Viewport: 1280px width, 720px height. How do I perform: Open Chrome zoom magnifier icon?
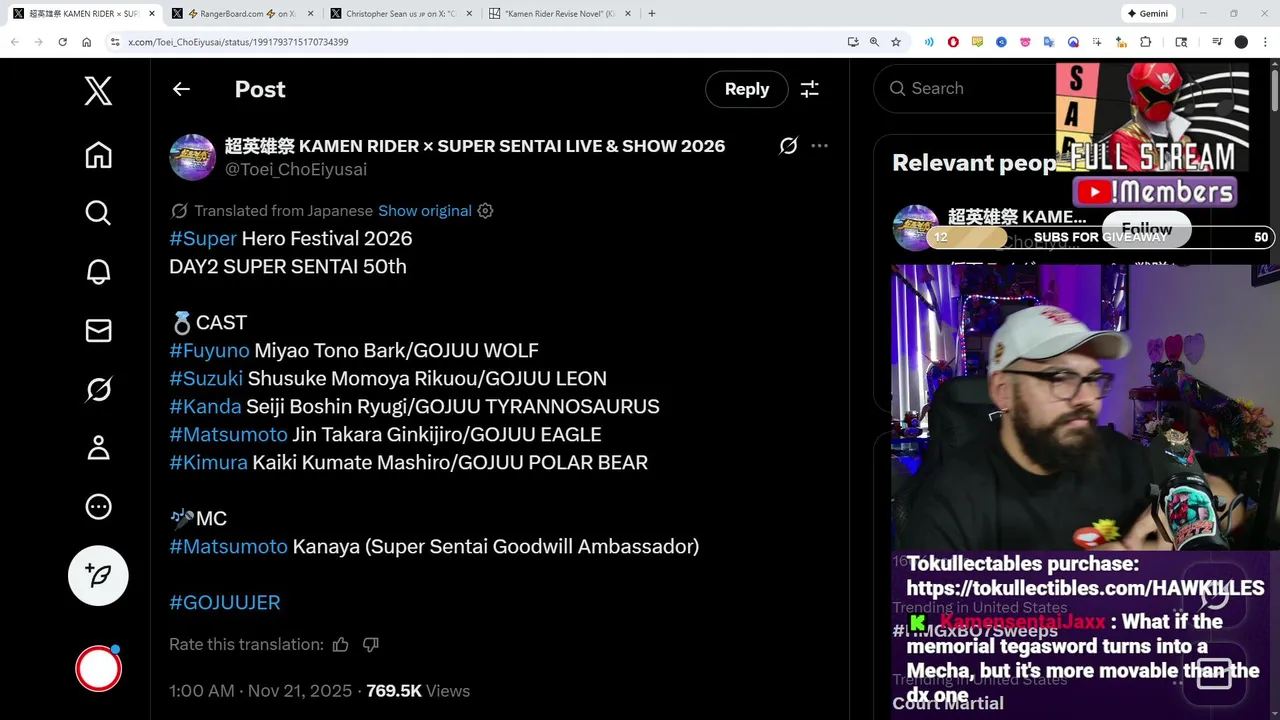coord(874,42)
